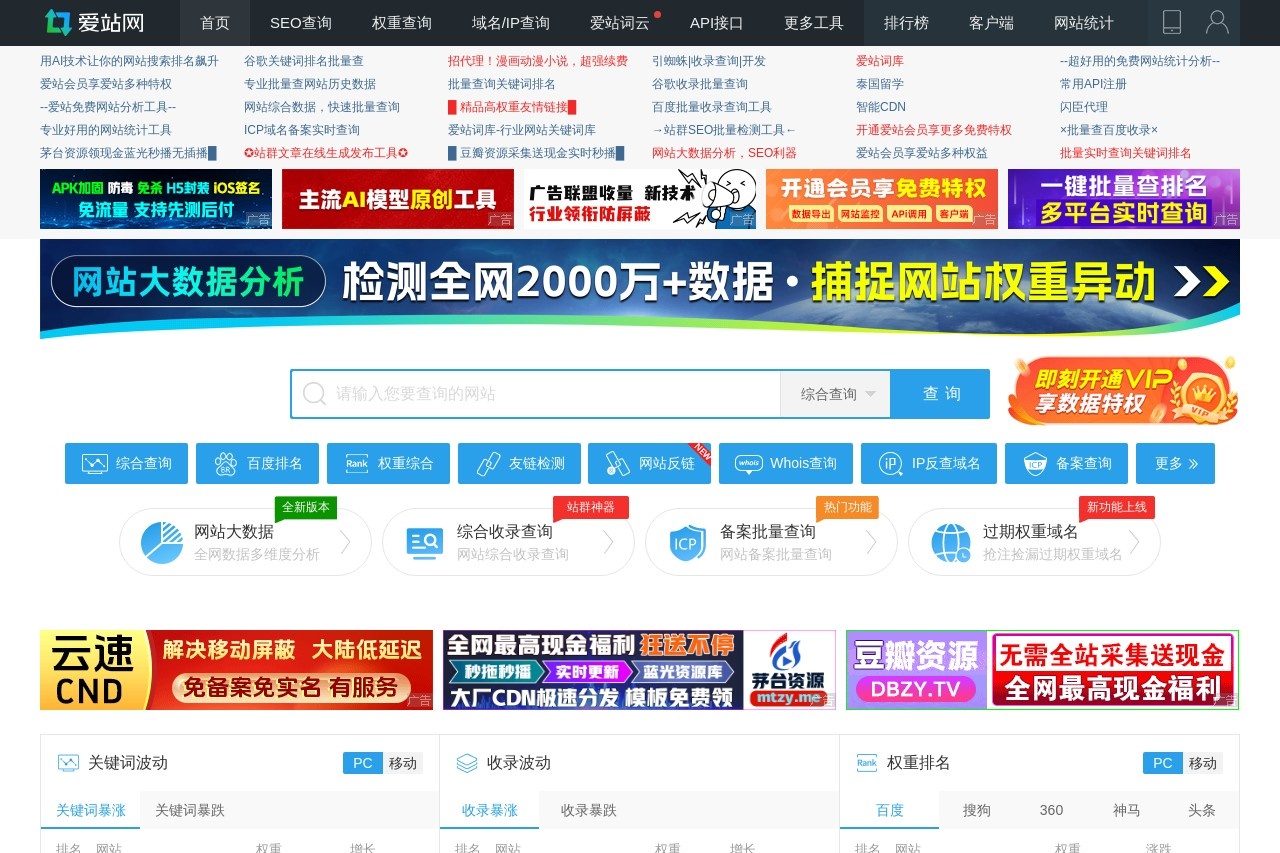Screen dimensions: 1280x853
Task: Go to 首页 in navigation bar
Action: [215, 23]
